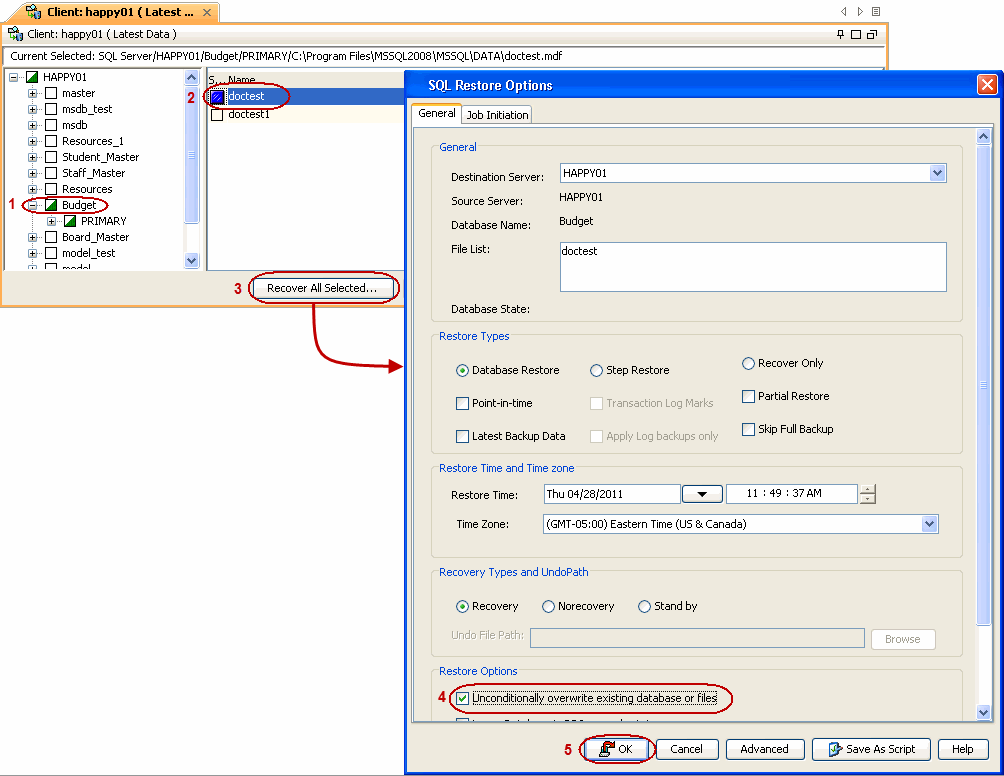Select Database Restore radio button
The image size is (1004, 776).
462,371
